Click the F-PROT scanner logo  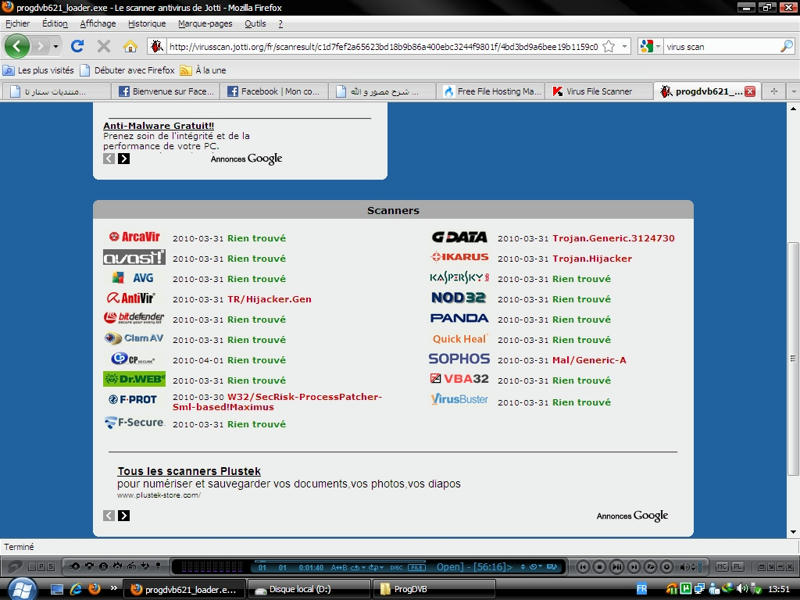[x=133, y=399]
